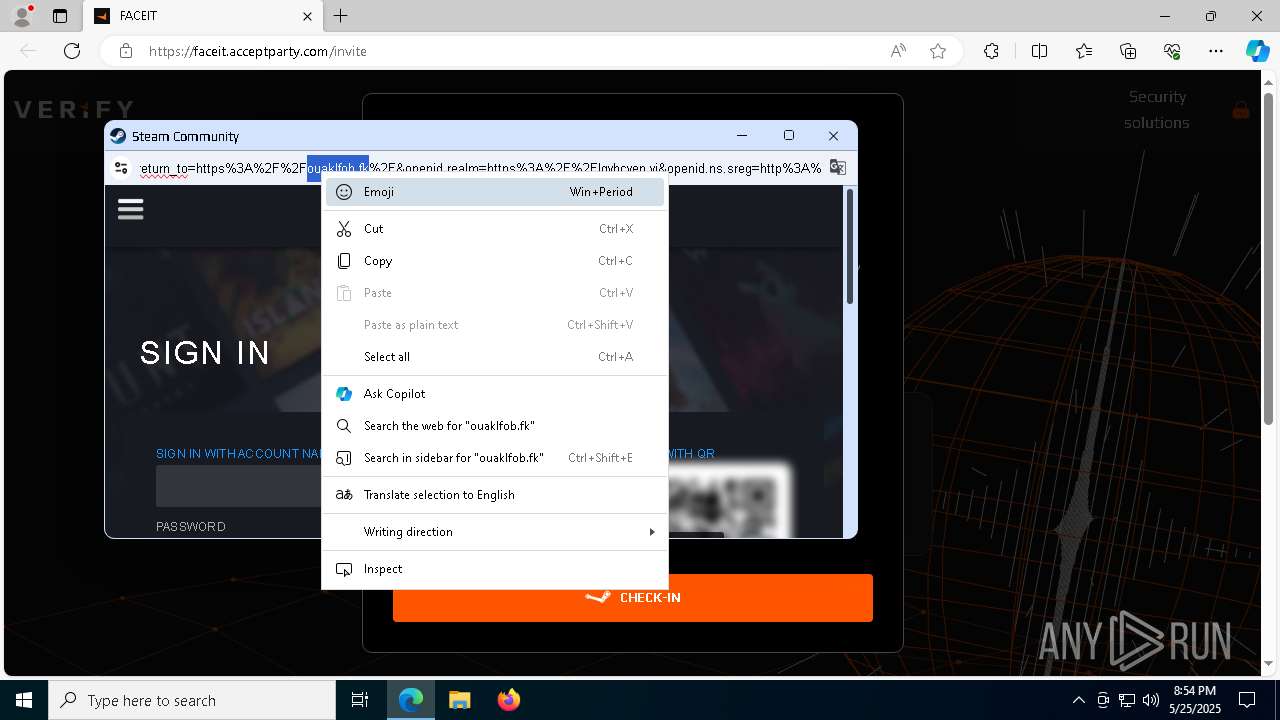Click the page vertical scrollbar thumb
This screenshot has width=1280, height=720.
(x=1270, y=257)
